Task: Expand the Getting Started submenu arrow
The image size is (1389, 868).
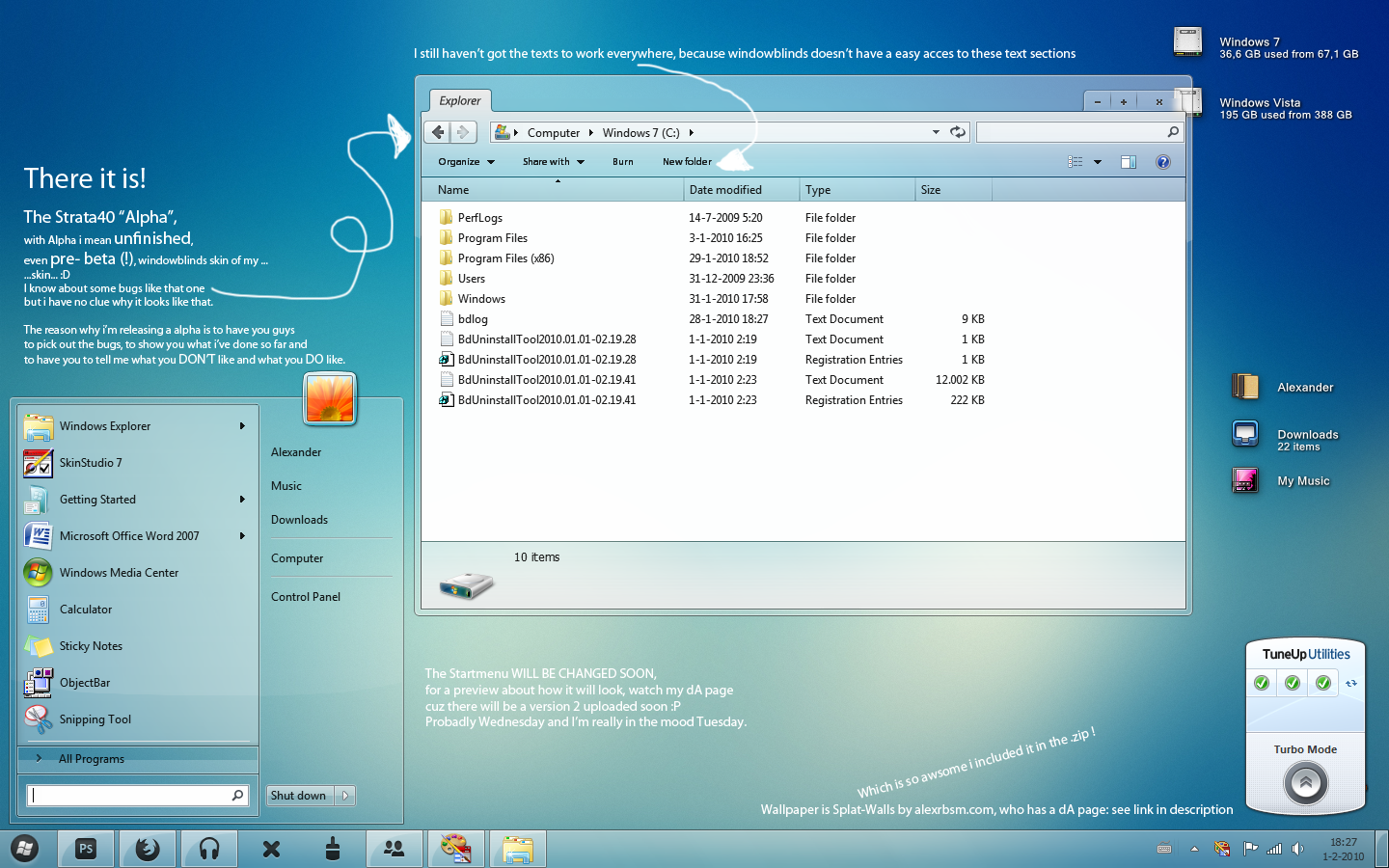Action: tap(242, 499)
